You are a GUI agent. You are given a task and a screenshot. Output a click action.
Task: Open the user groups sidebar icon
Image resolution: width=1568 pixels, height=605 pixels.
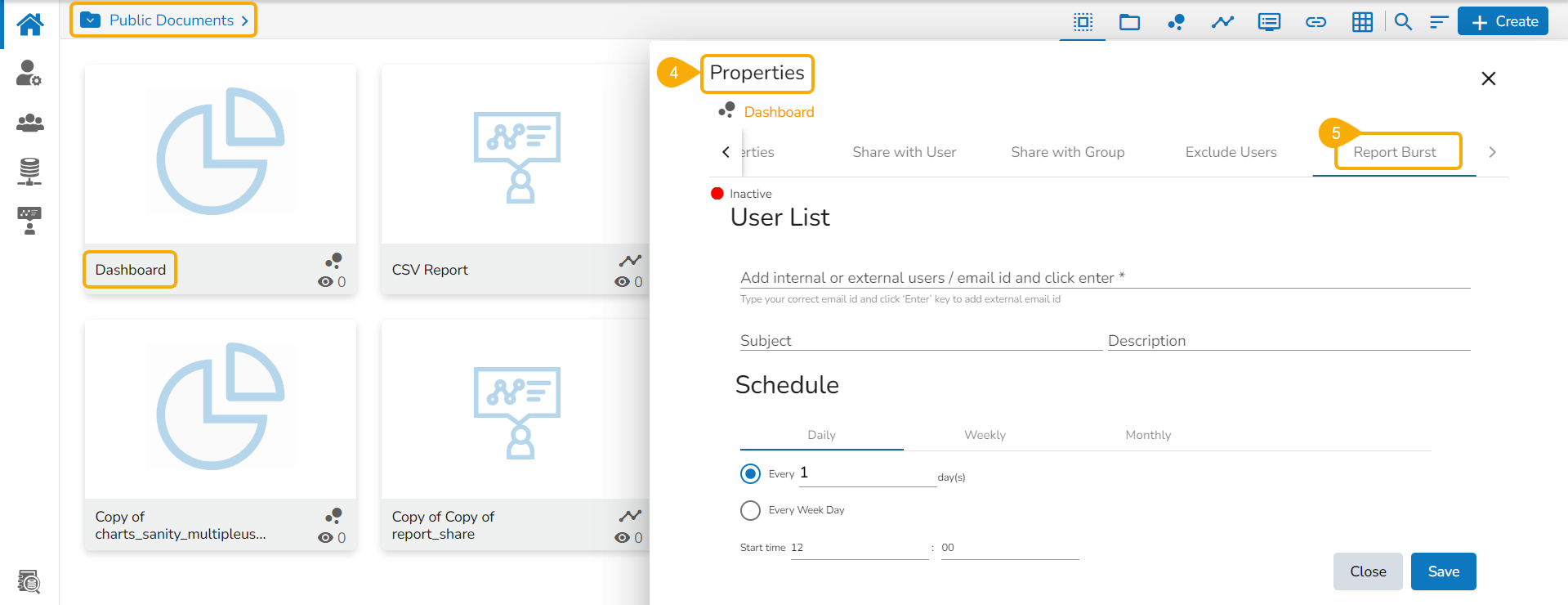pos(29,123)
